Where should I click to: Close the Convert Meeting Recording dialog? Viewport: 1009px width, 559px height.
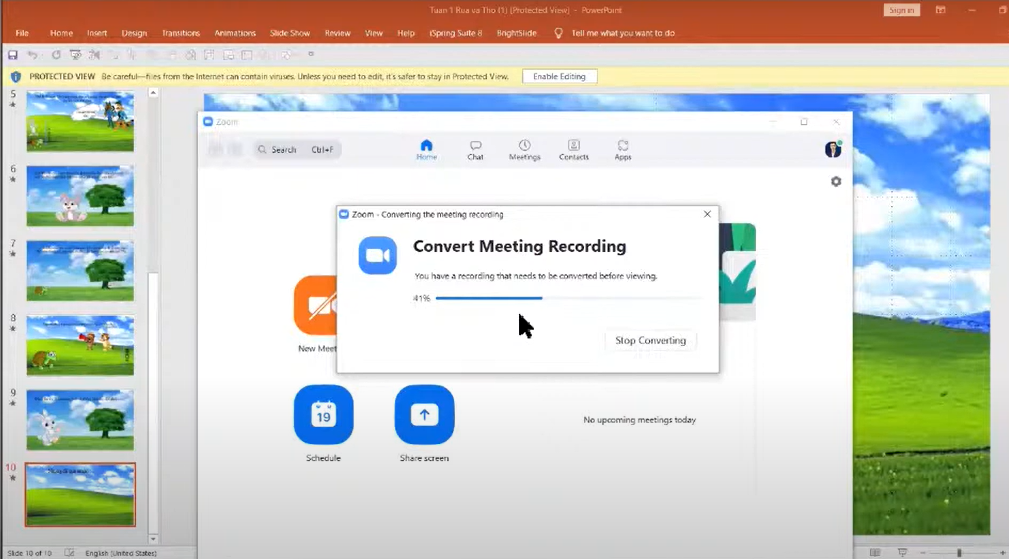point(707,214)
